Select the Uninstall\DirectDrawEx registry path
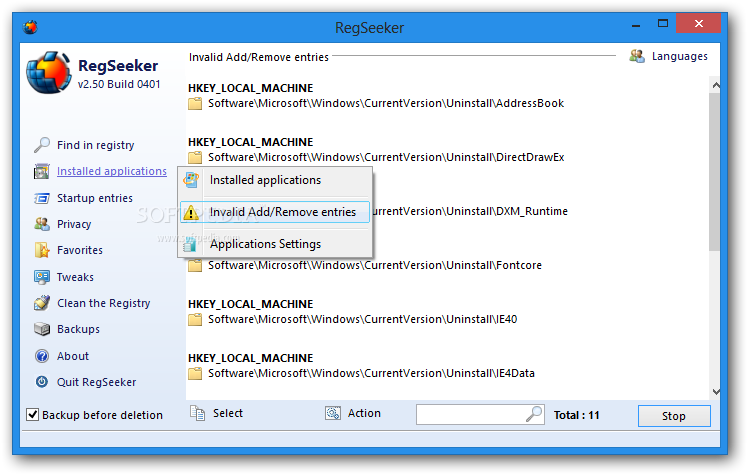 click(x=386, y=157)
